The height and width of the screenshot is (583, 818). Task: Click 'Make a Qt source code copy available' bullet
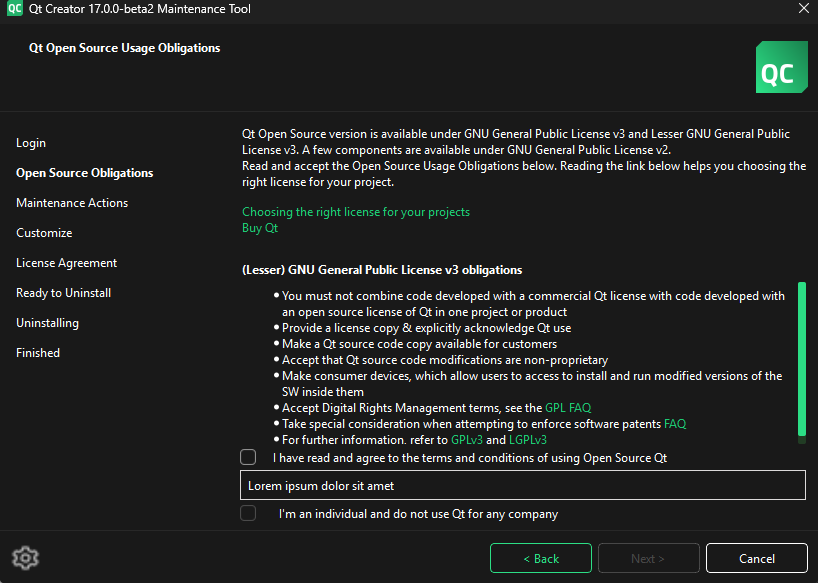419,344
